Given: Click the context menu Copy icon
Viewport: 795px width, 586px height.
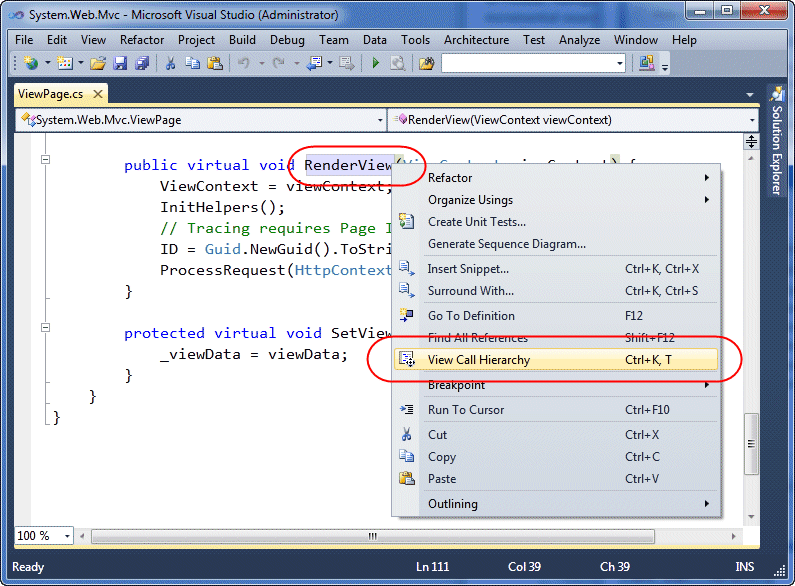Looking at the screenshot, I should [407, 456].
